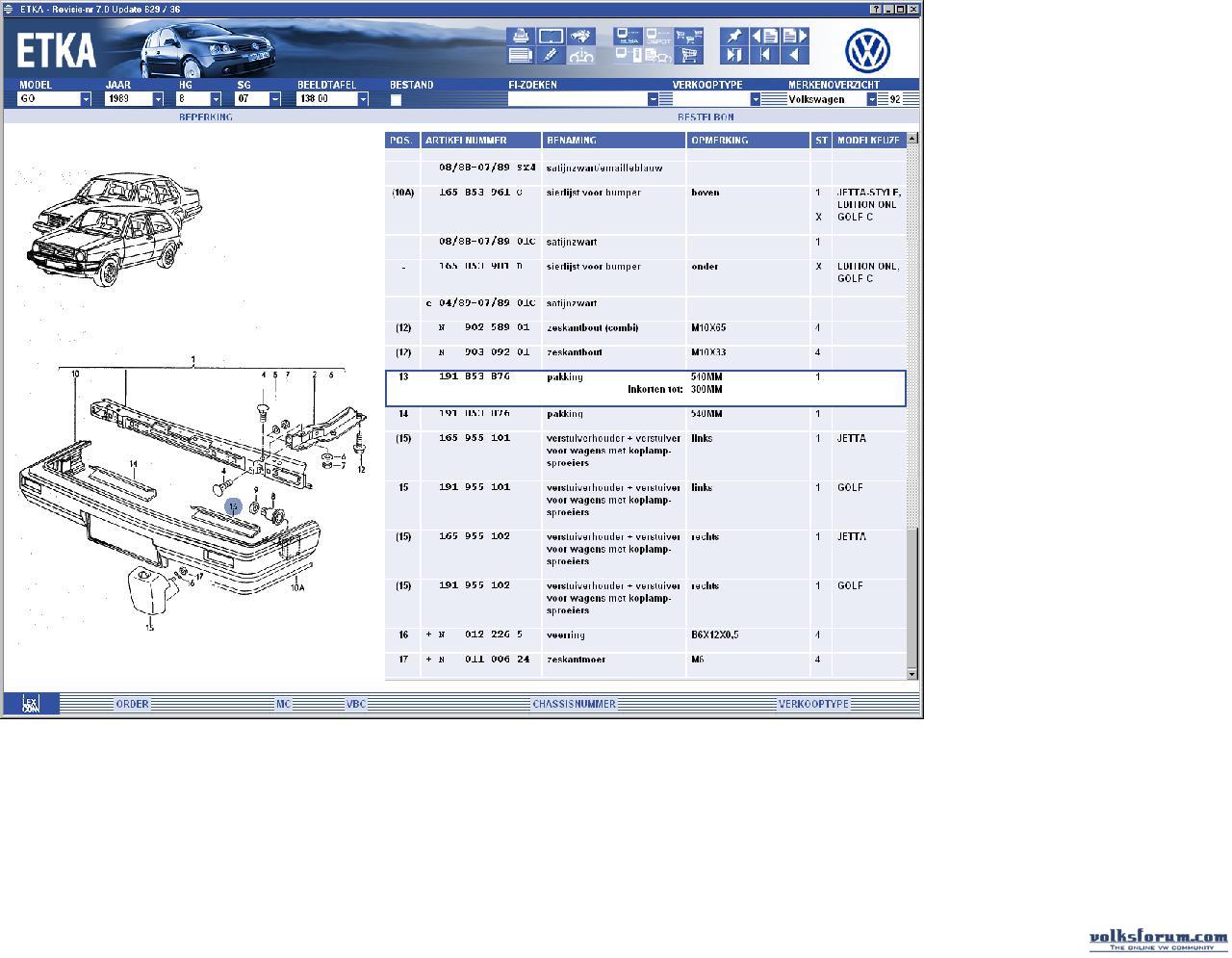Viewport: 1232px width, 958px height.
Task: Click the document with car icon
Action: point(658,55)
